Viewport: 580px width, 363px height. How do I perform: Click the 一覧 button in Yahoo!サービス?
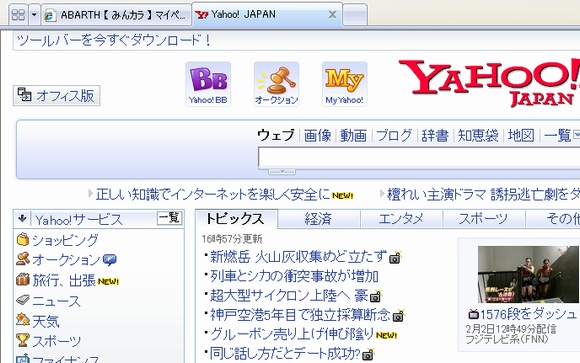(169, 218)
